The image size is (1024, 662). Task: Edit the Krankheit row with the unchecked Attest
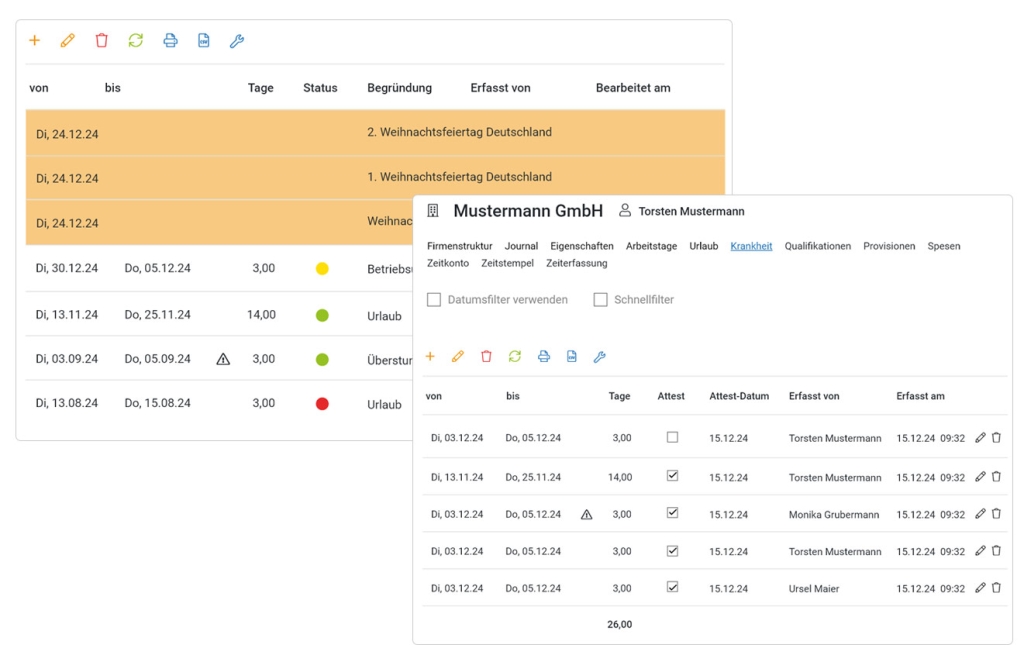coord(980,437)
